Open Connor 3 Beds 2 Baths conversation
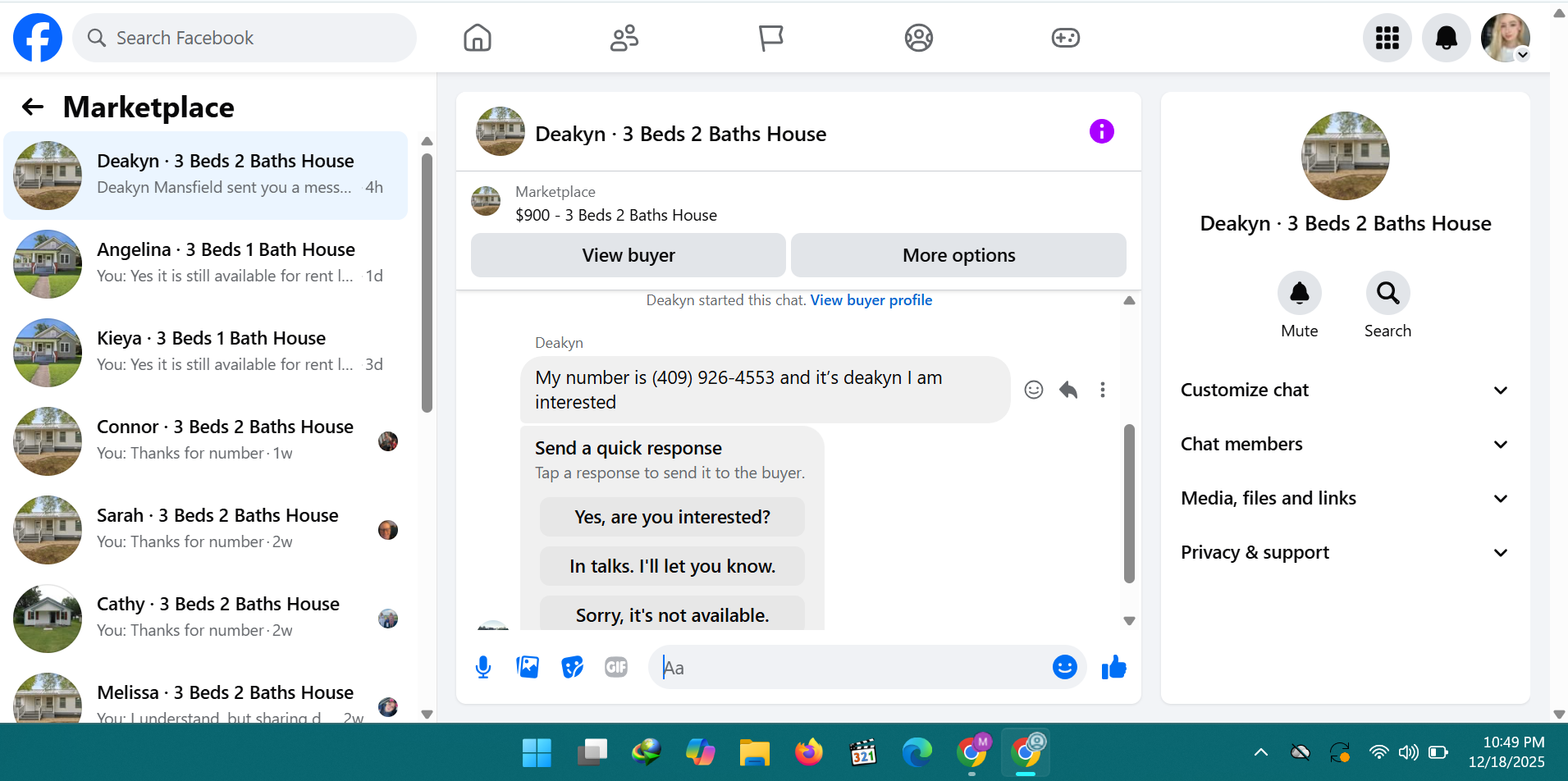This screenshot has height=781, width=1568. click(x=206, y=441)
